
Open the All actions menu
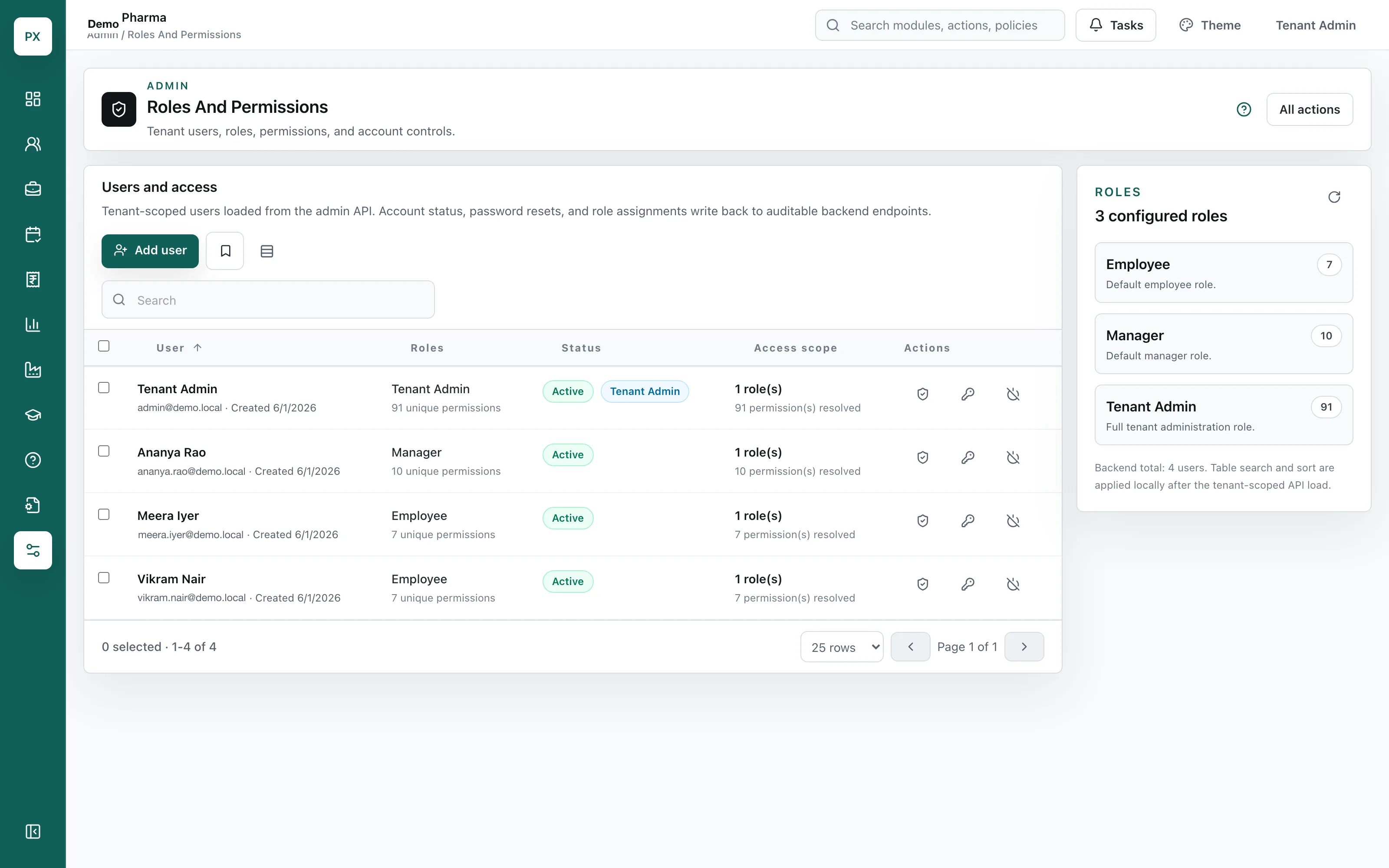(x=1309, y=110)
